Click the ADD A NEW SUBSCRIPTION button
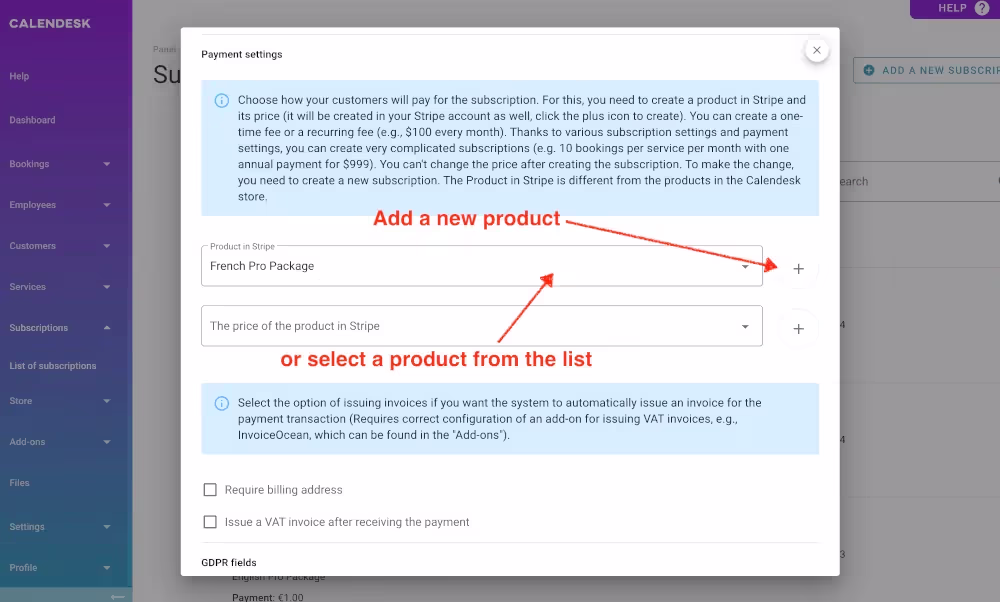Image resolution: width=1000 pixels, height=602 pixels. click(x=930, y=70)
